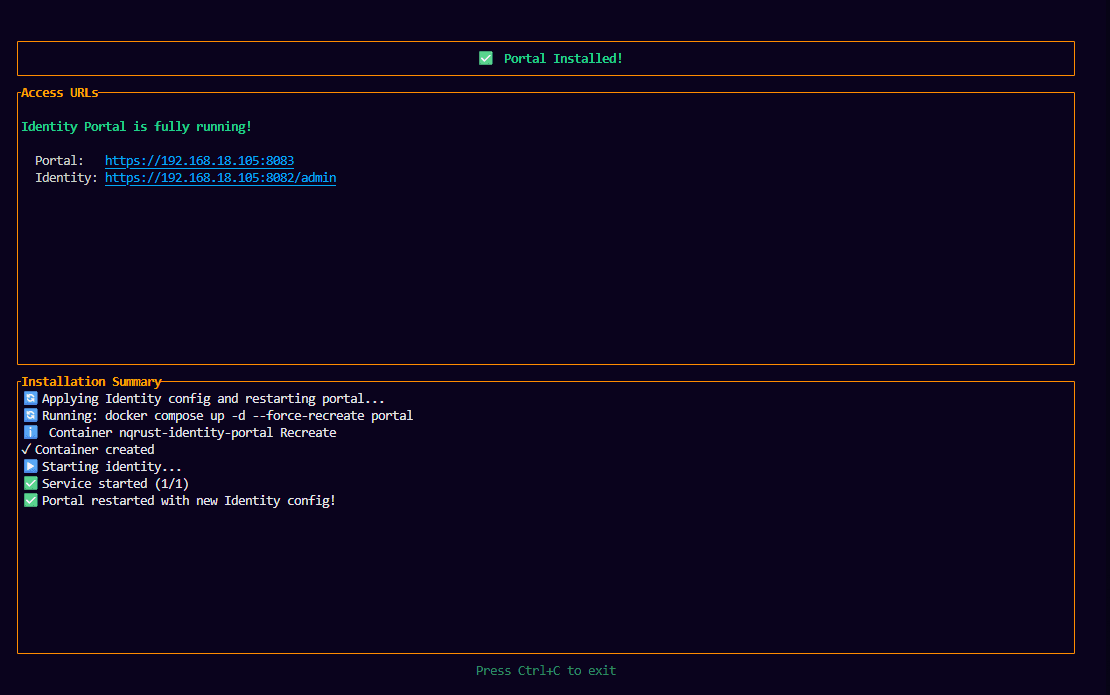Click green check beside Service started
This screenshot has height=695, width=1110.
point(30,483)
